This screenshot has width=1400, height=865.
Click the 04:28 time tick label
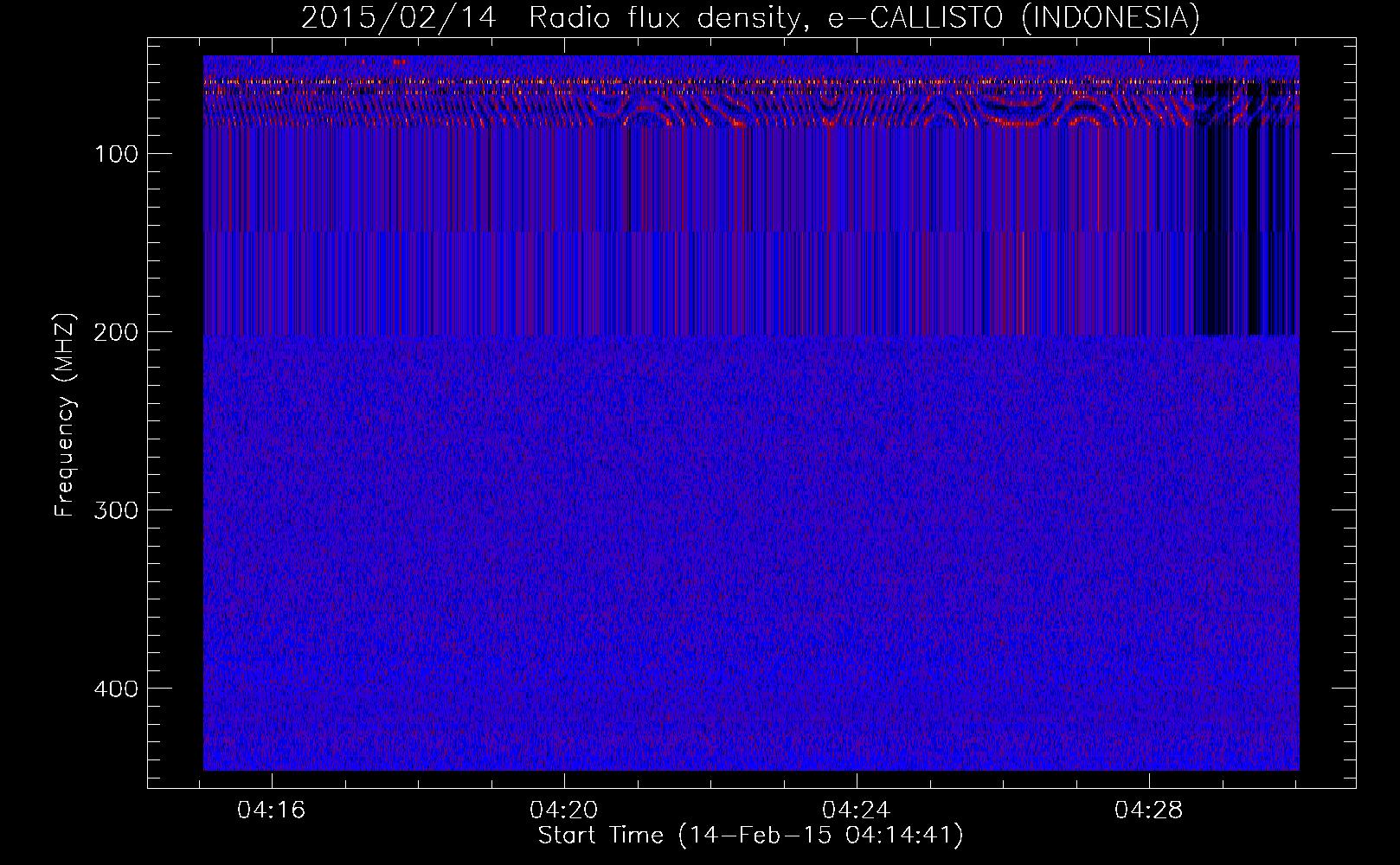click(1149, 811)
